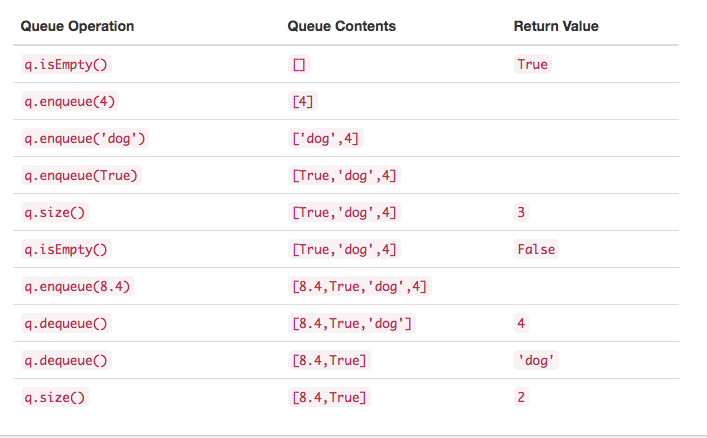Image resolution: width=707 pixels, height=438 pixels.
Task: Click the [4] queue contents cell
Action: pyautogui.click(x=303, y=101)
